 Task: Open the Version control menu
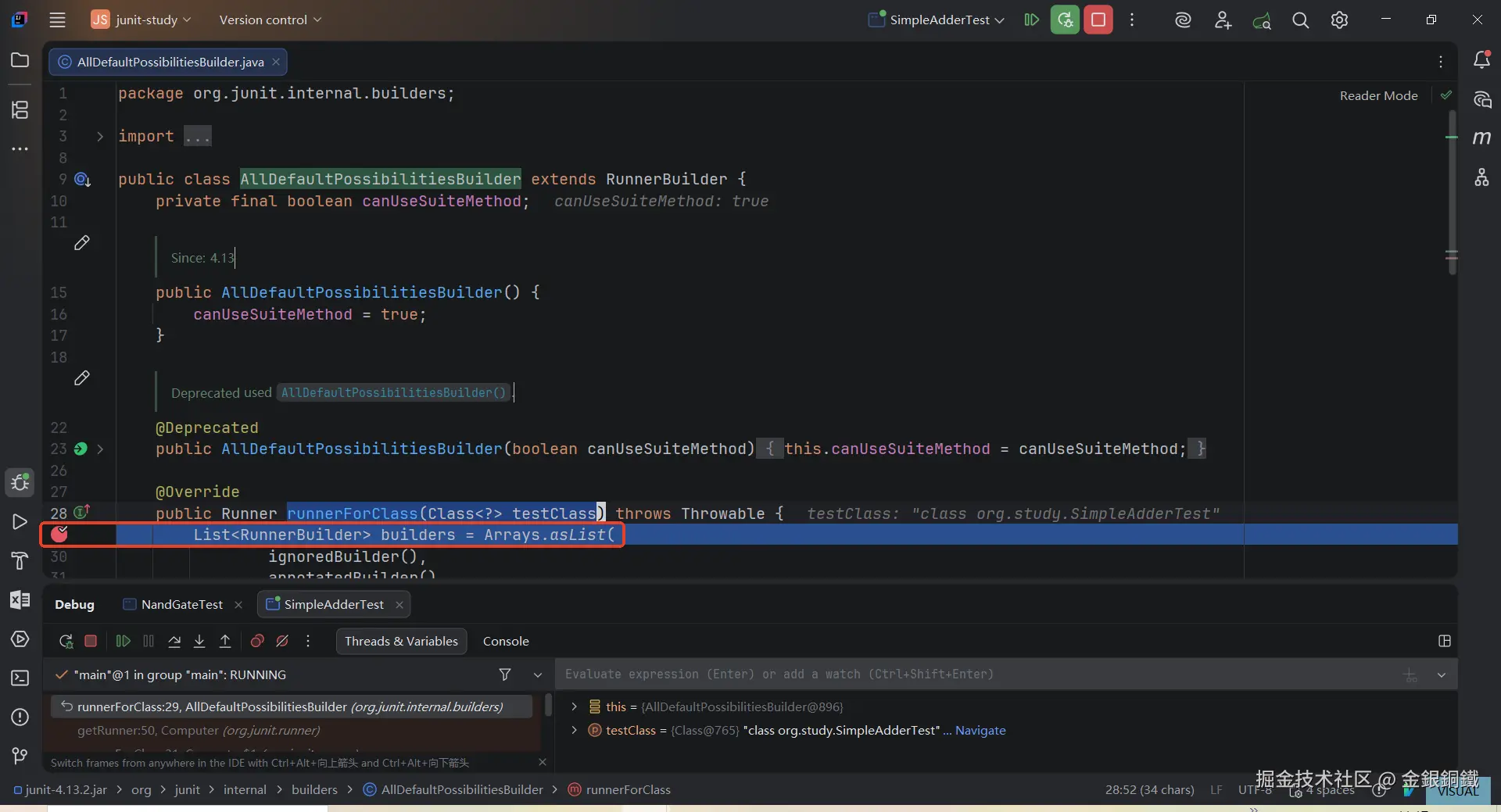point(270,20)
